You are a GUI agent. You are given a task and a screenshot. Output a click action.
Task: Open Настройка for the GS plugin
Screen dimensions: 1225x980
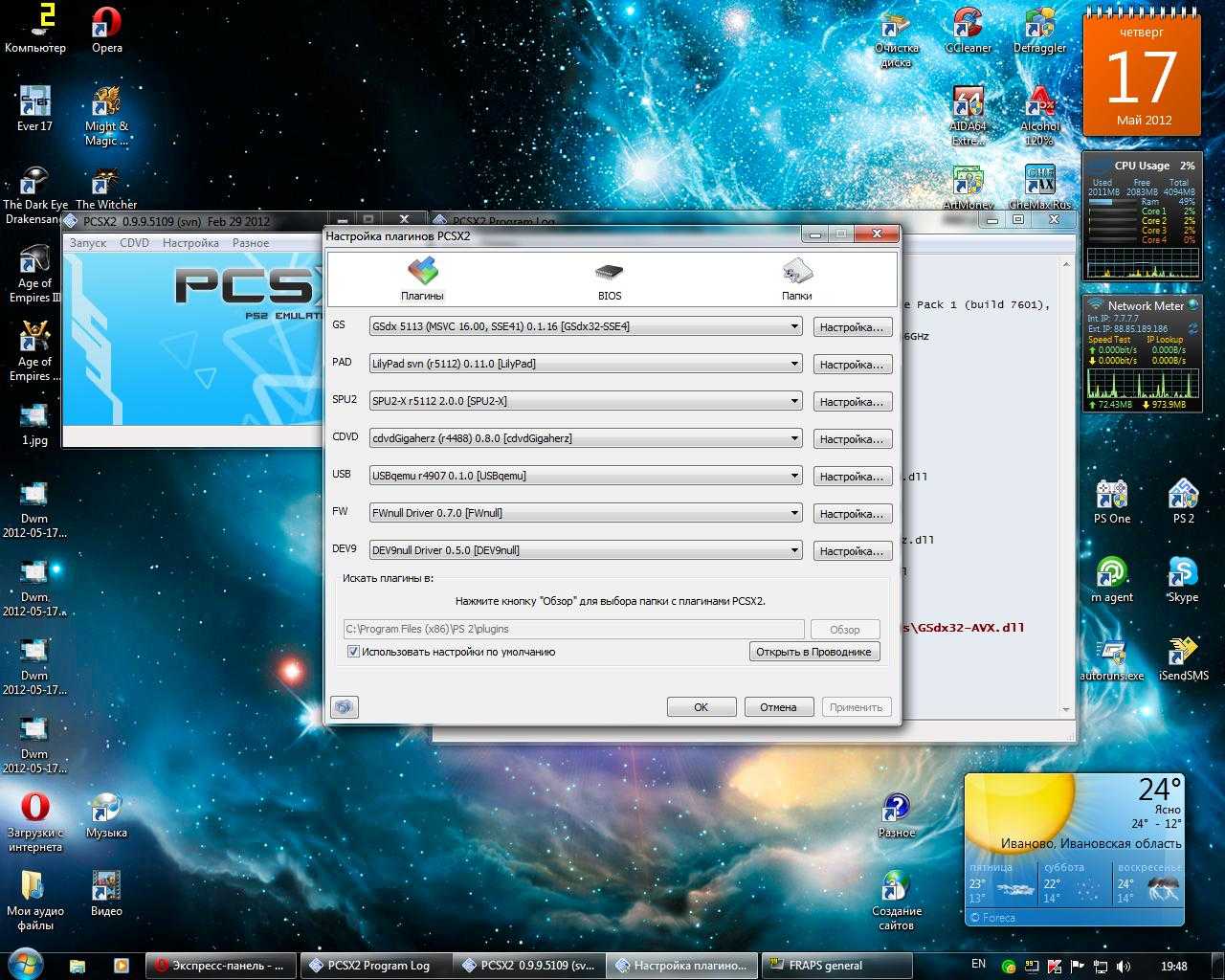click(852, 327)
